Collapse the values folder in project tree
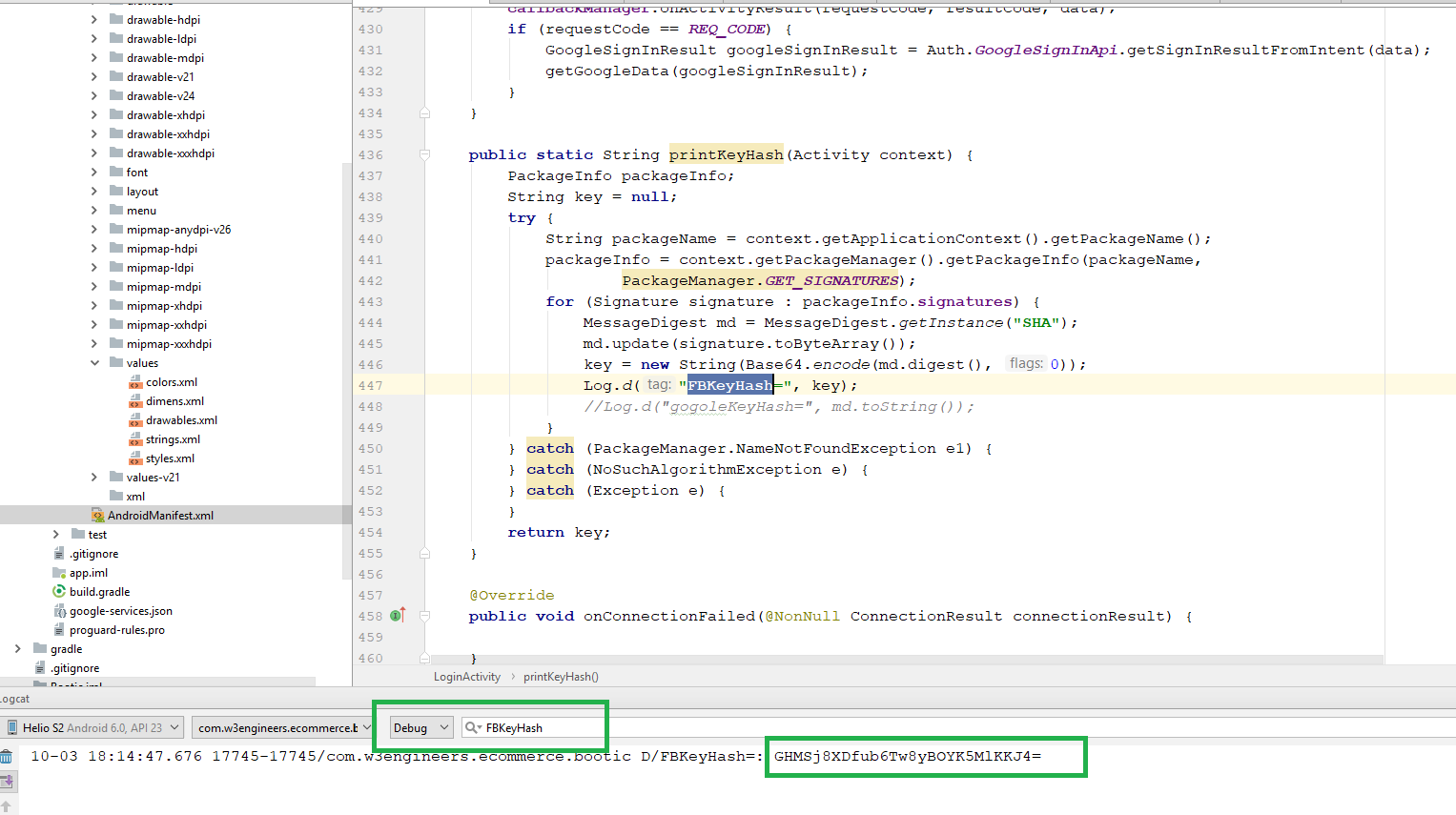Image resolution: width=1456 pixels, height=815 pixels. [94, 363]
